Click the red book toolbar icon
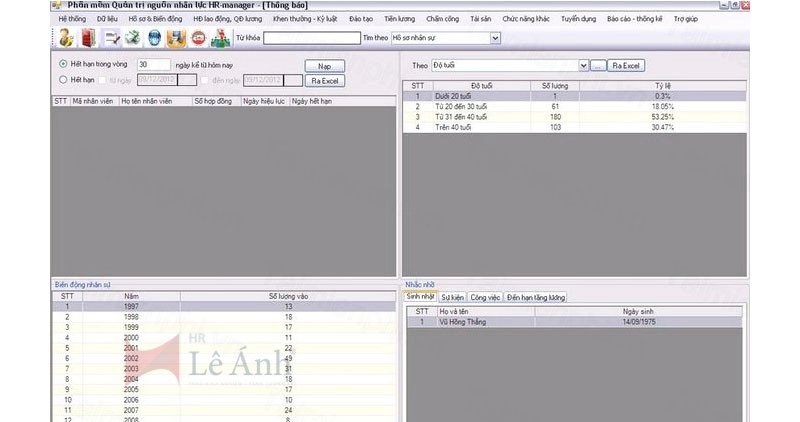The width and height of the screenshot is (800, 422). 87,38
